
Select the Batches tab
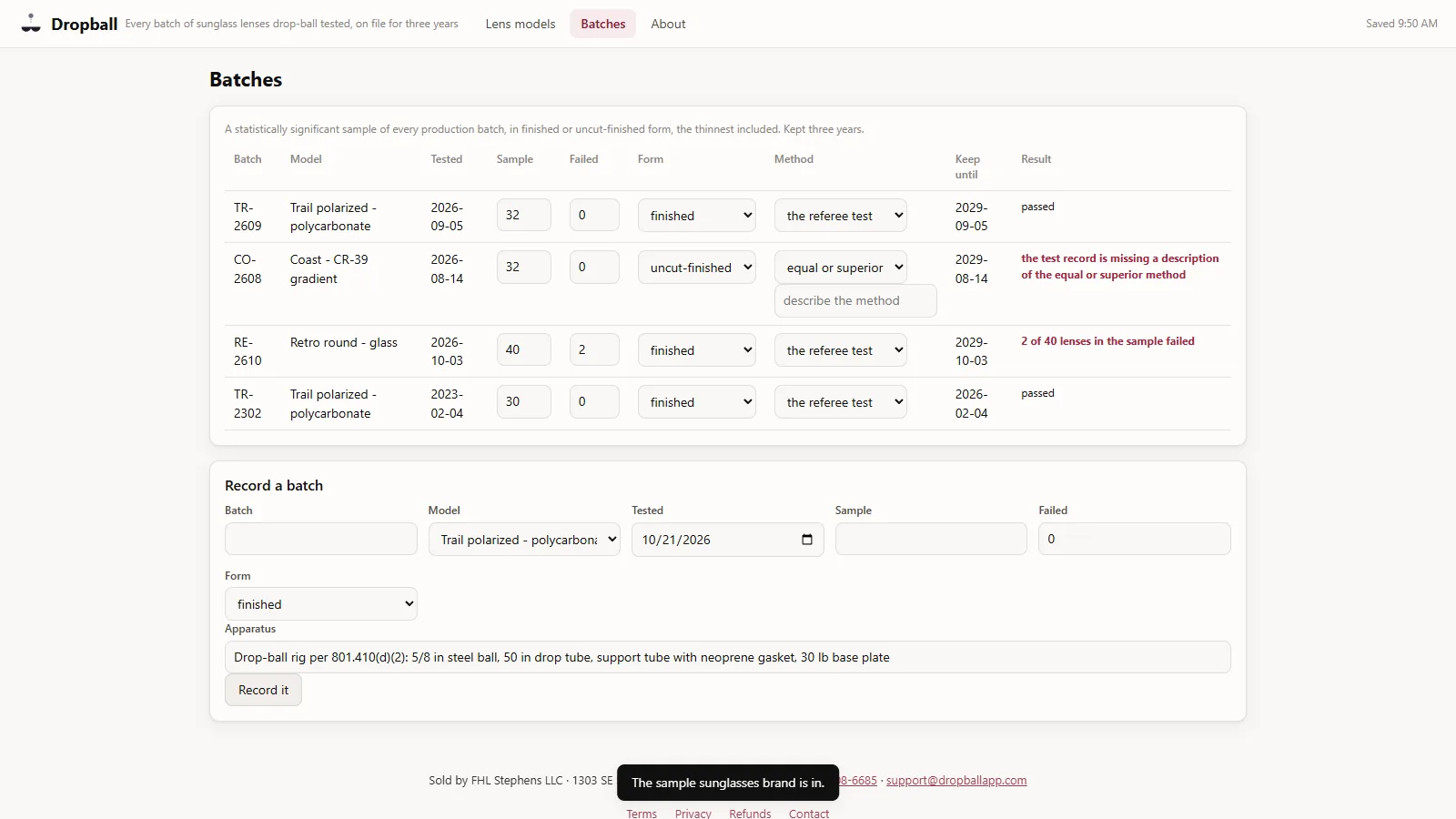tap(603, 24)
